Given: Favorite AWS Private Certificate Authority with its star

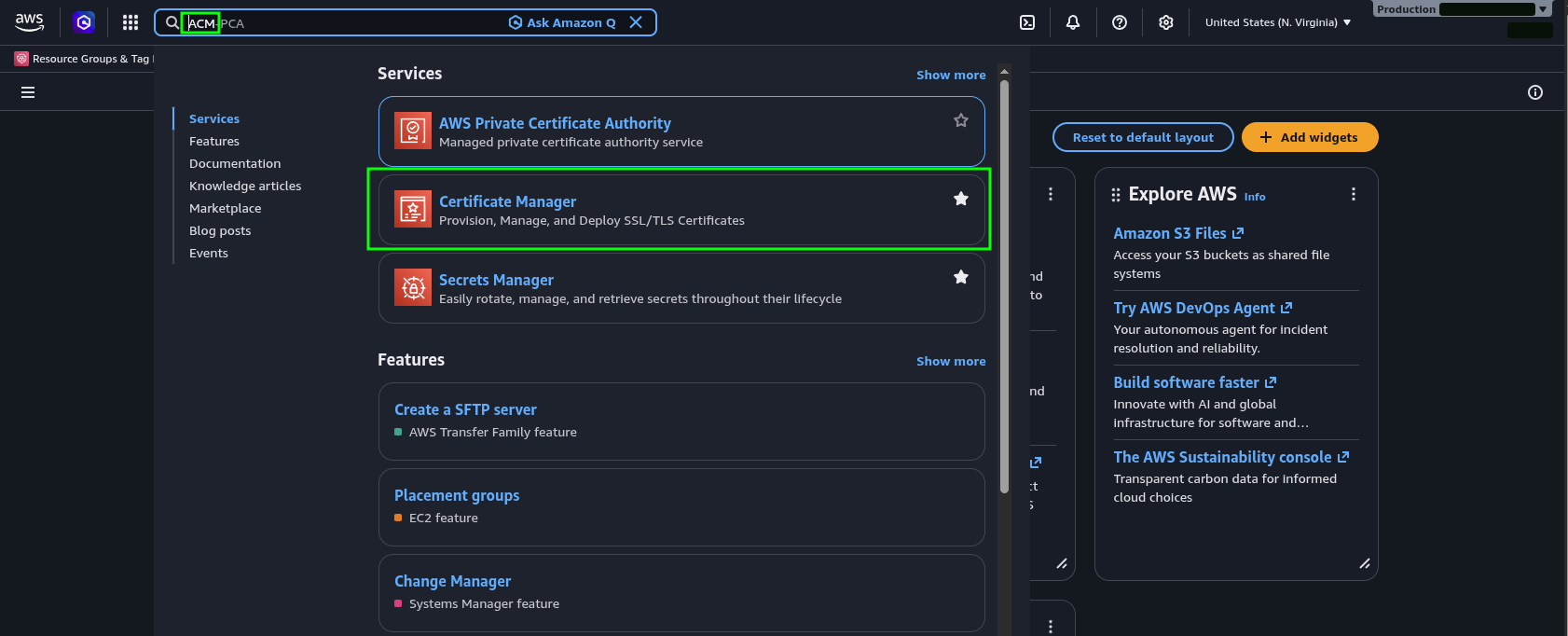Looking at the screenshot, I should pyautogui.click(x=961, y=120).
